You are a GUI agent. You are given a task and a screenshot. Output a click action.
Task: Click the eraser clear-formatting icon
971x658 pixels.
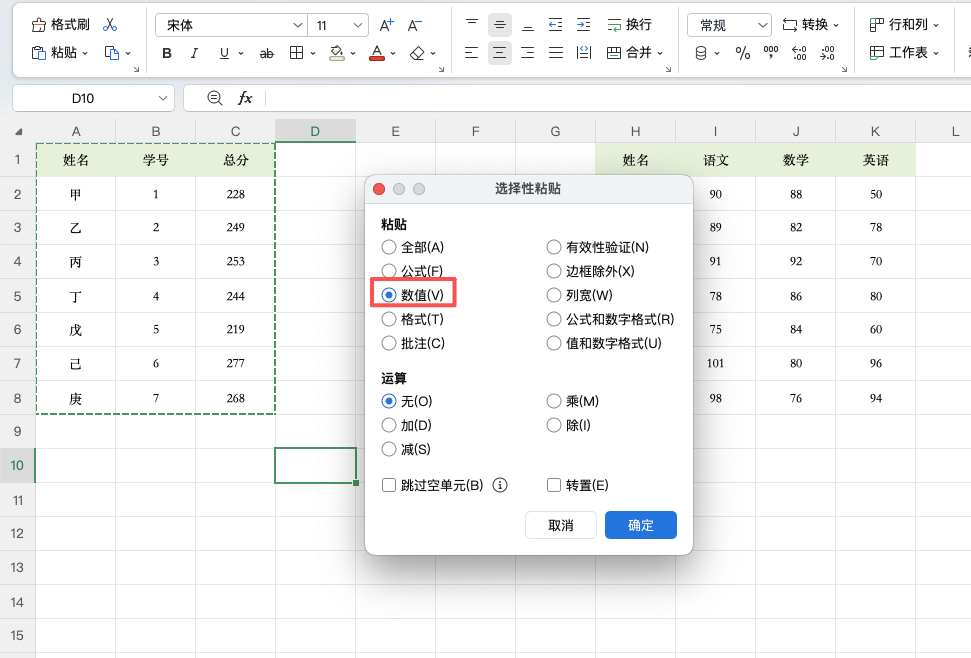pos(417,53)
